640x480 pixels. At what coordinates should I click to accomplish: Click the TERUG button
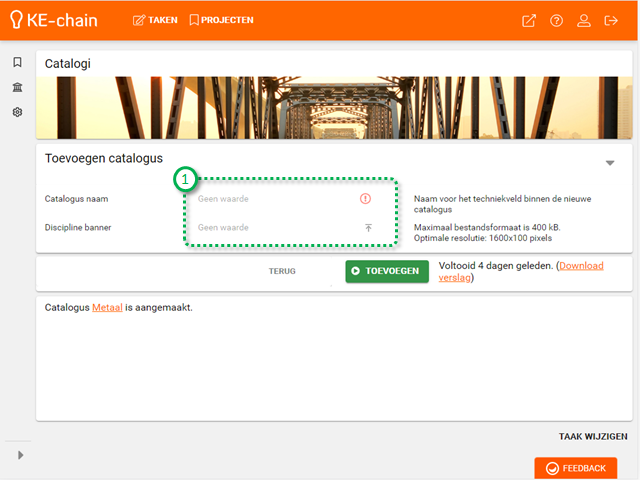282,271
